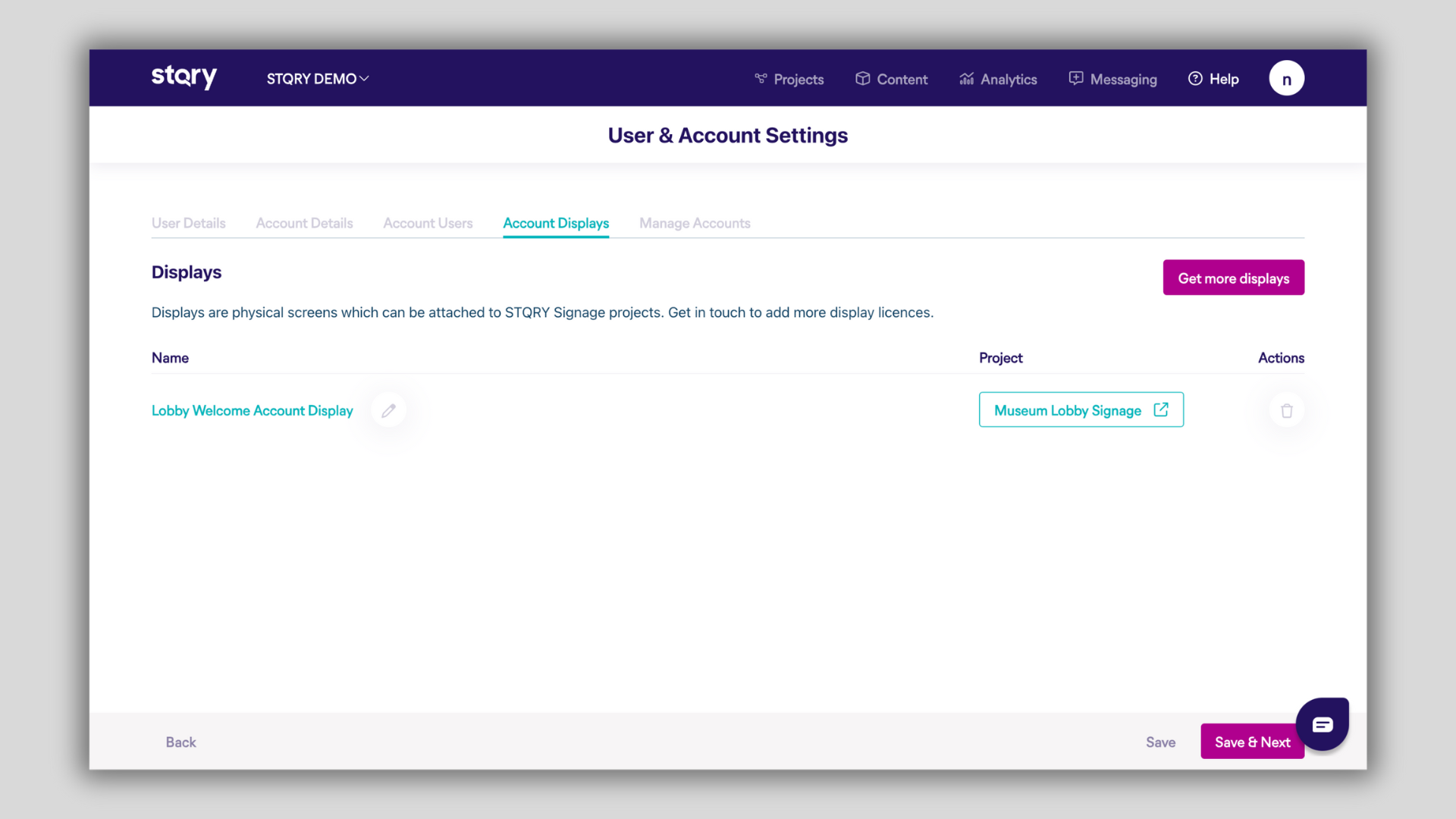
Task: Click the STQRY logo
Action: [184, 77]
